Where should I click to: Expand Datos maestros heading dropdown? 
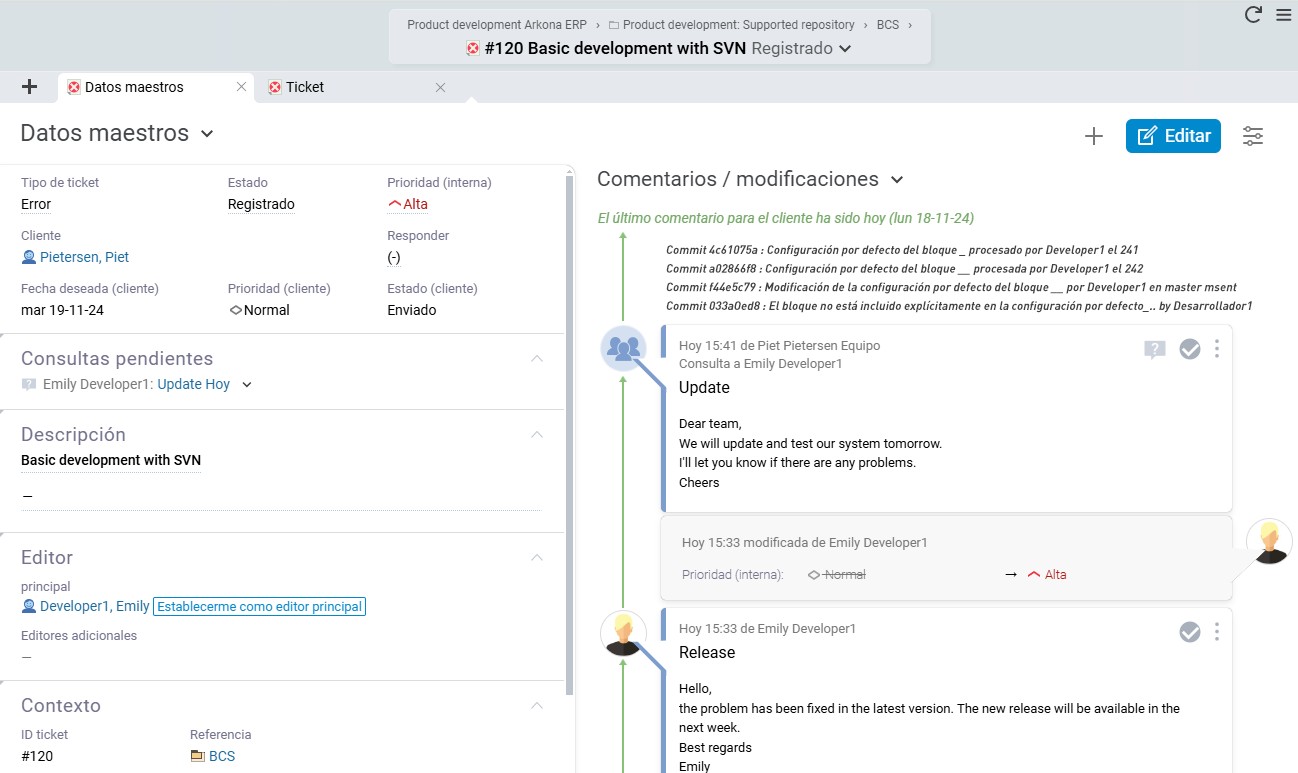(x=207, y=134)
